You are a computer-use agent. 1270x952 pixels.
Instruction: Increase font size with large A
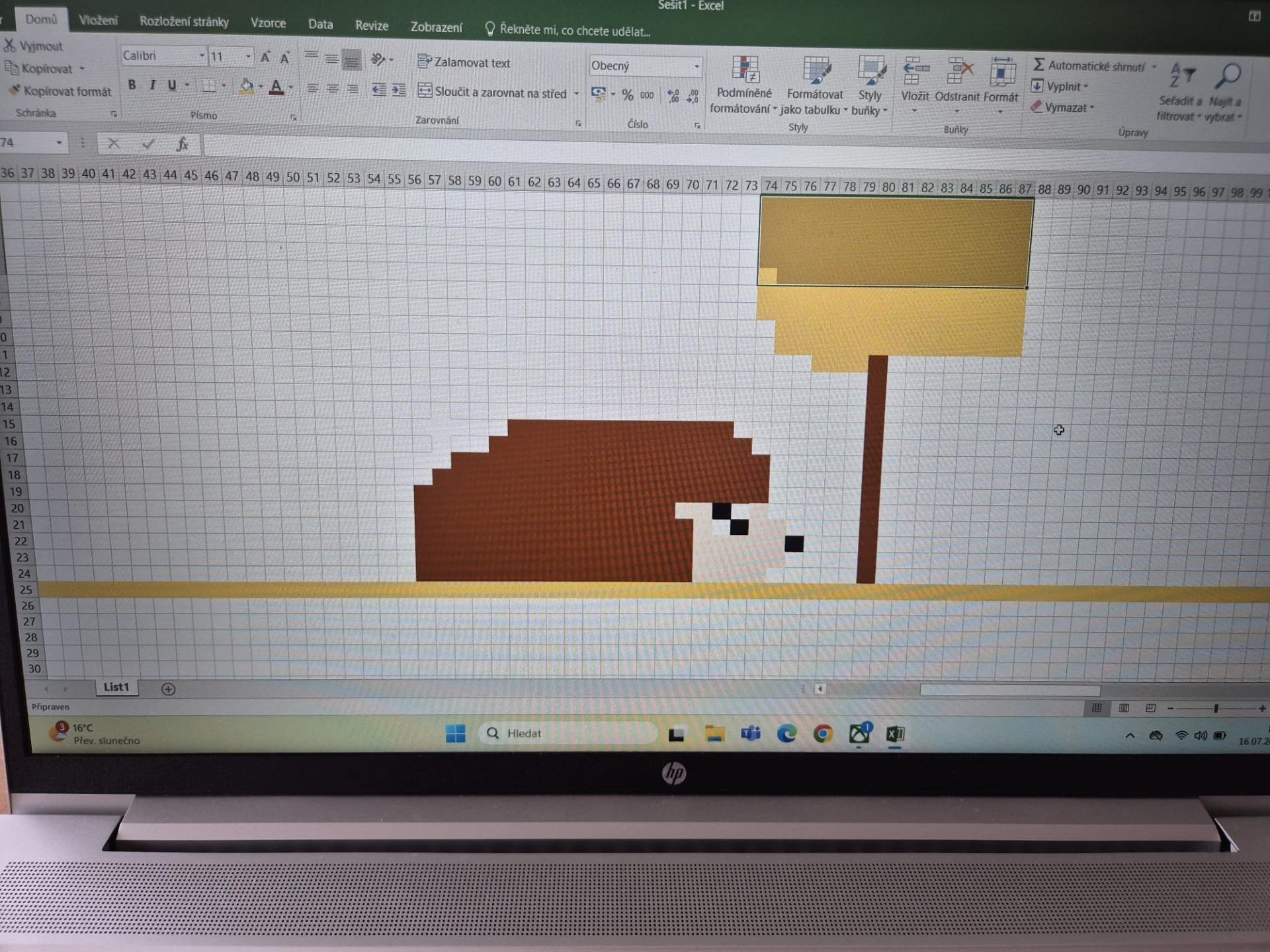(x=265, y=58)
